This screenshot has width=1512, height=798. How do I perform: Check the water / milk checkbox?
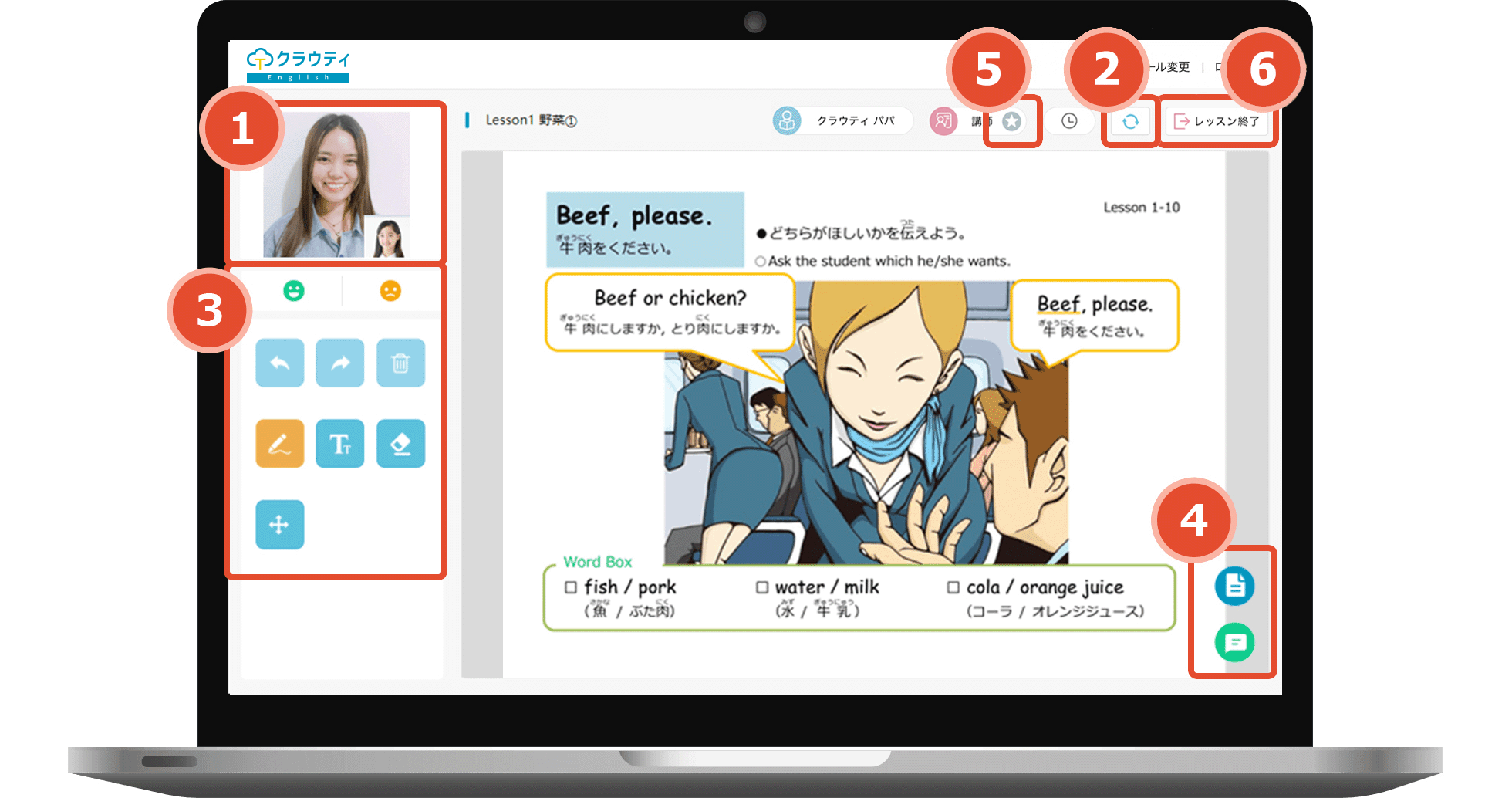(762, 587)
